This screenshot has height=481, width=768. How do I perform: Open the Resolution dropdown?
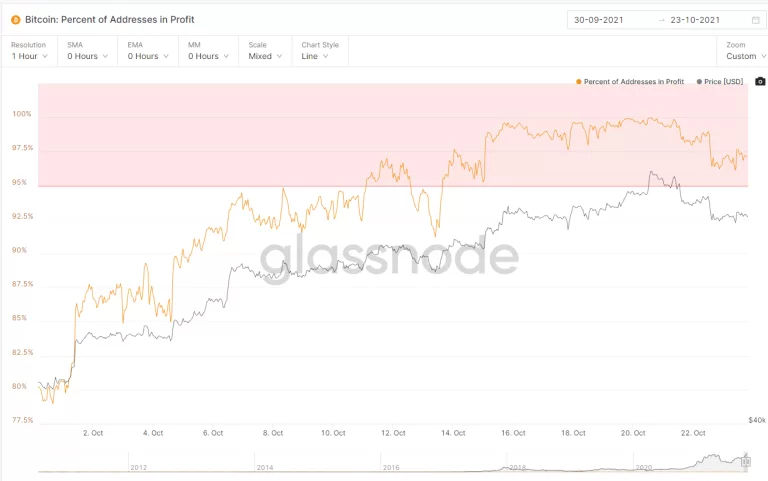29,56
